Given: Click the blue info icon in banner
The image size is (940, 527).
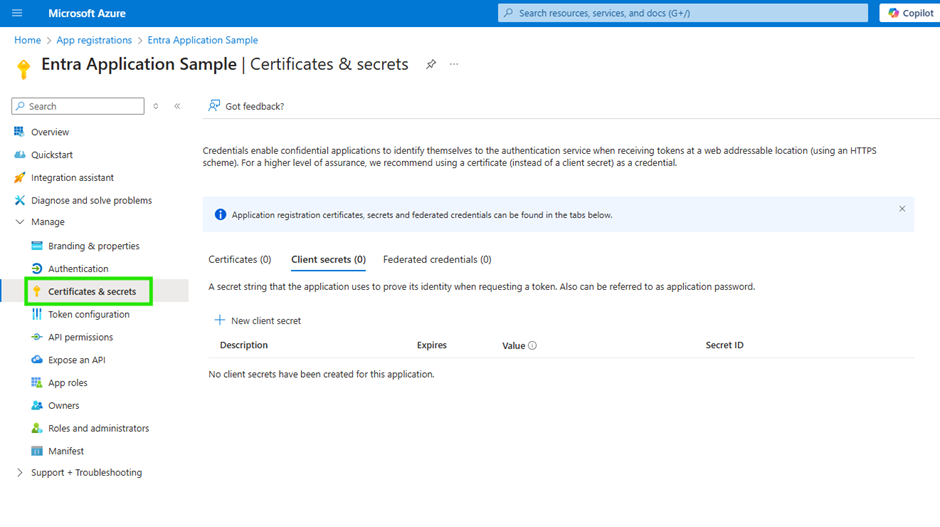Looking at the screenshot, I should (x=220, y=215).
